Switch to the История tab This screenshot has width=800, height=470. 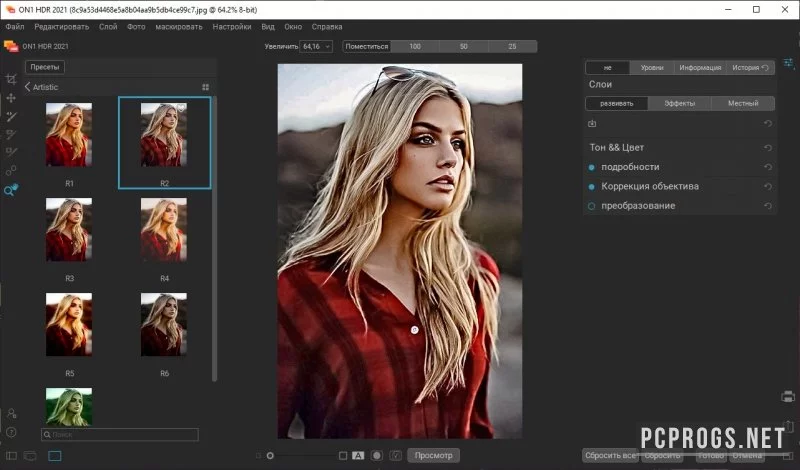pos(750,67)
